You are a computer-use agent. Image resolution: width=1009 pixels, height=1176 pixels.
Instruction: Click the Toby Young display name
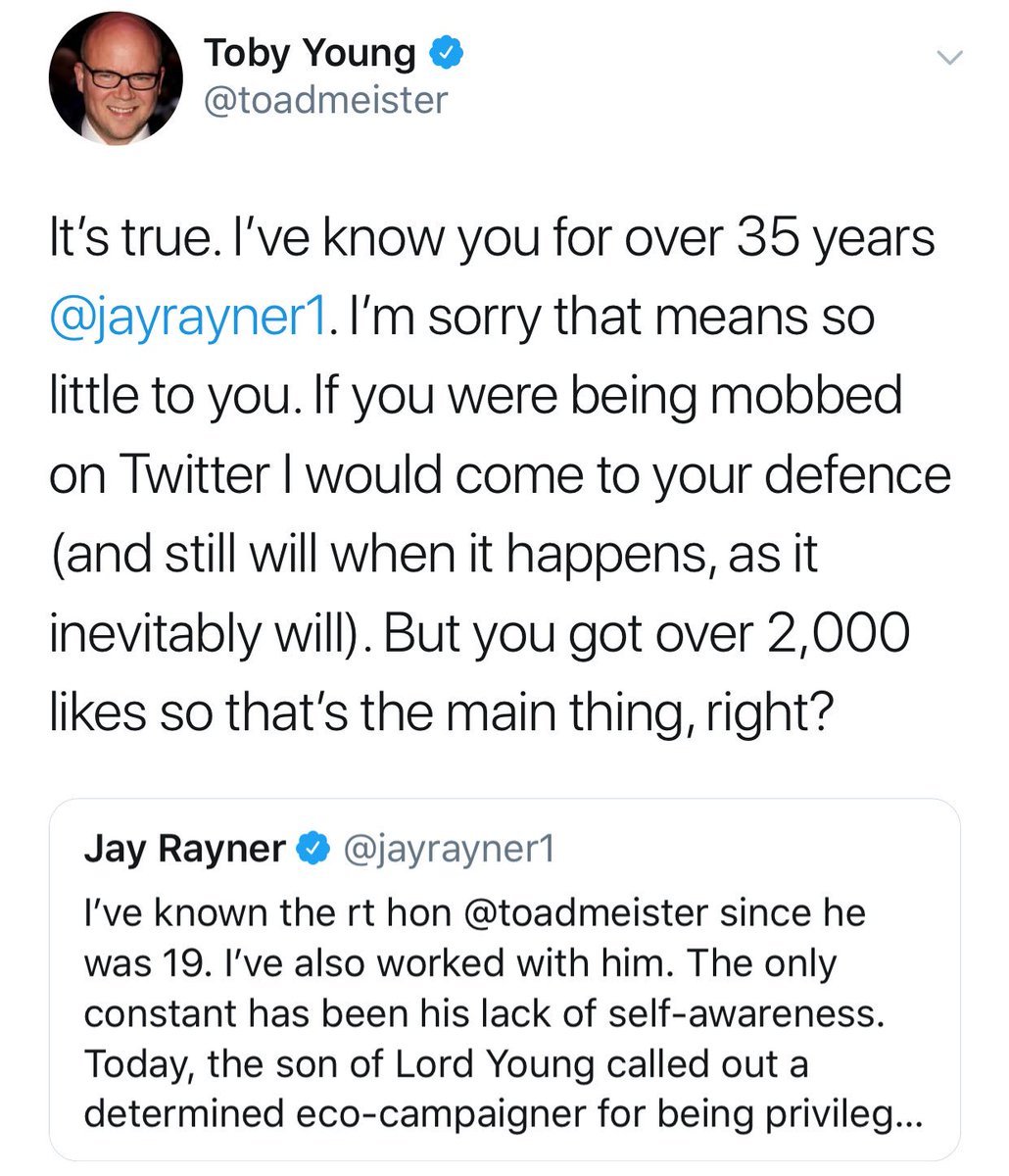(310, 54)
